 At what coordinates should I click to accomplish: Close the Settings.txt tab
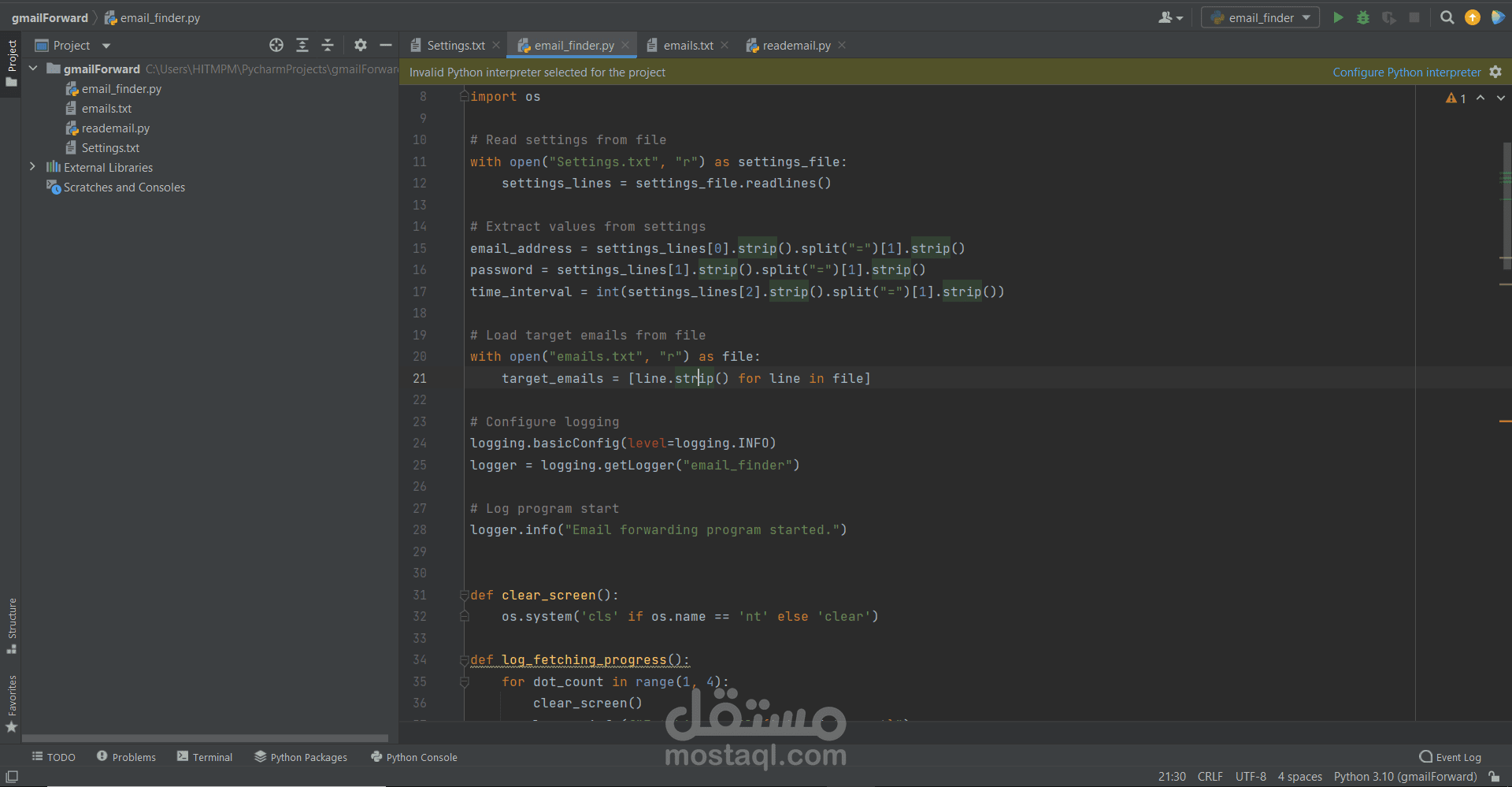pos(496,46)
